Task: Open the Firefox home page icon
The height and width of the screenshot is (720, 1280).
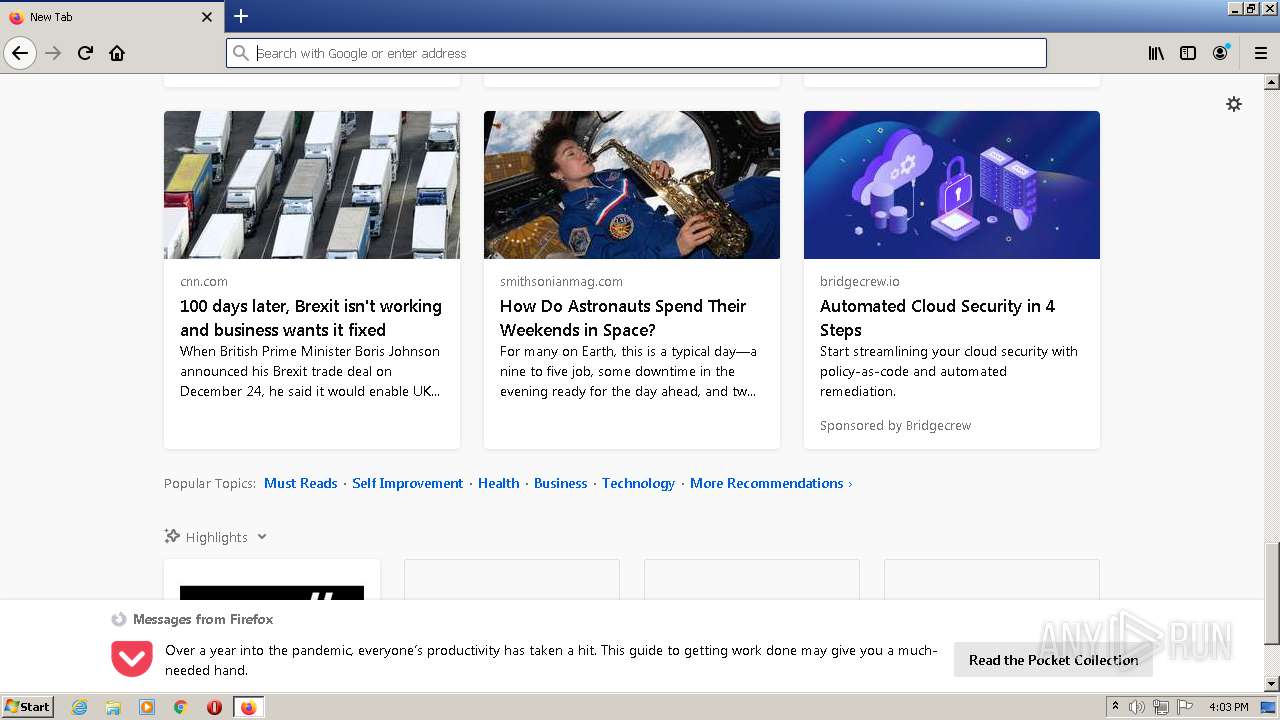Action: (x=117, y=53)
